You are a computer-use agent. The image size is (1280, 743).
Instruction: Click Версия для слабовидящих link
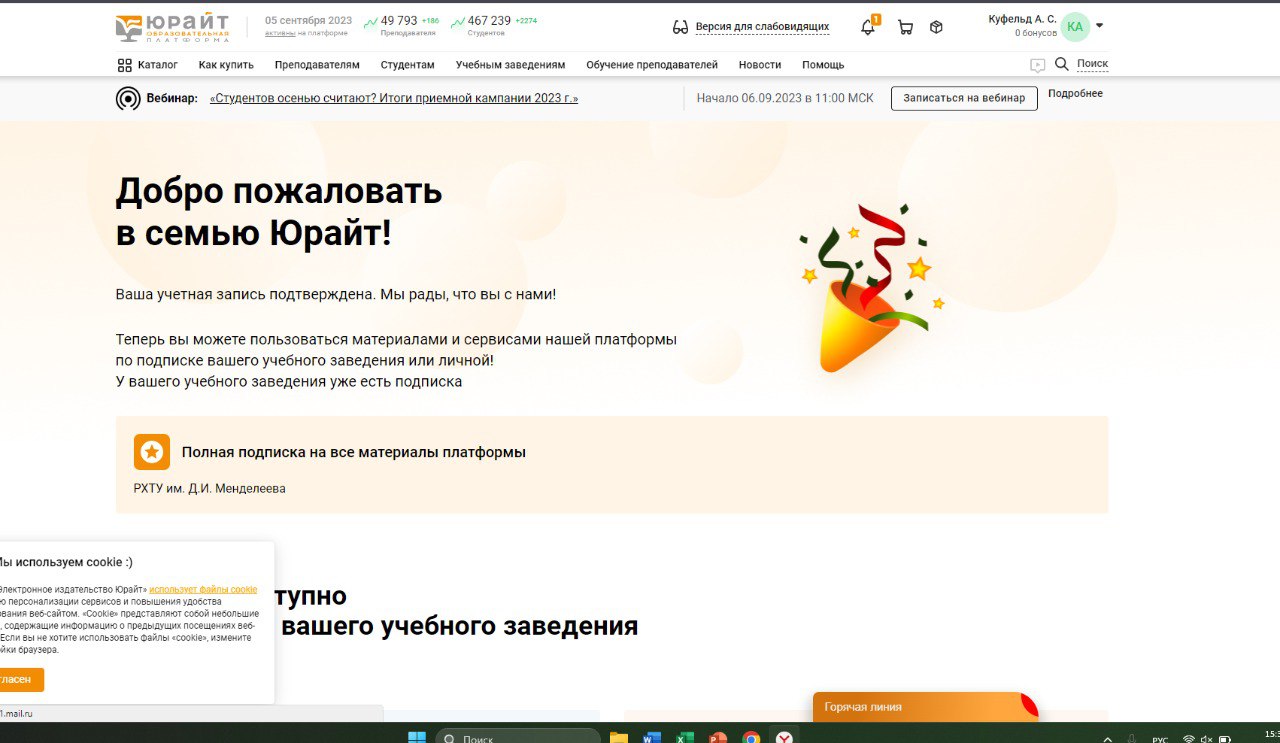click(762, 27)
